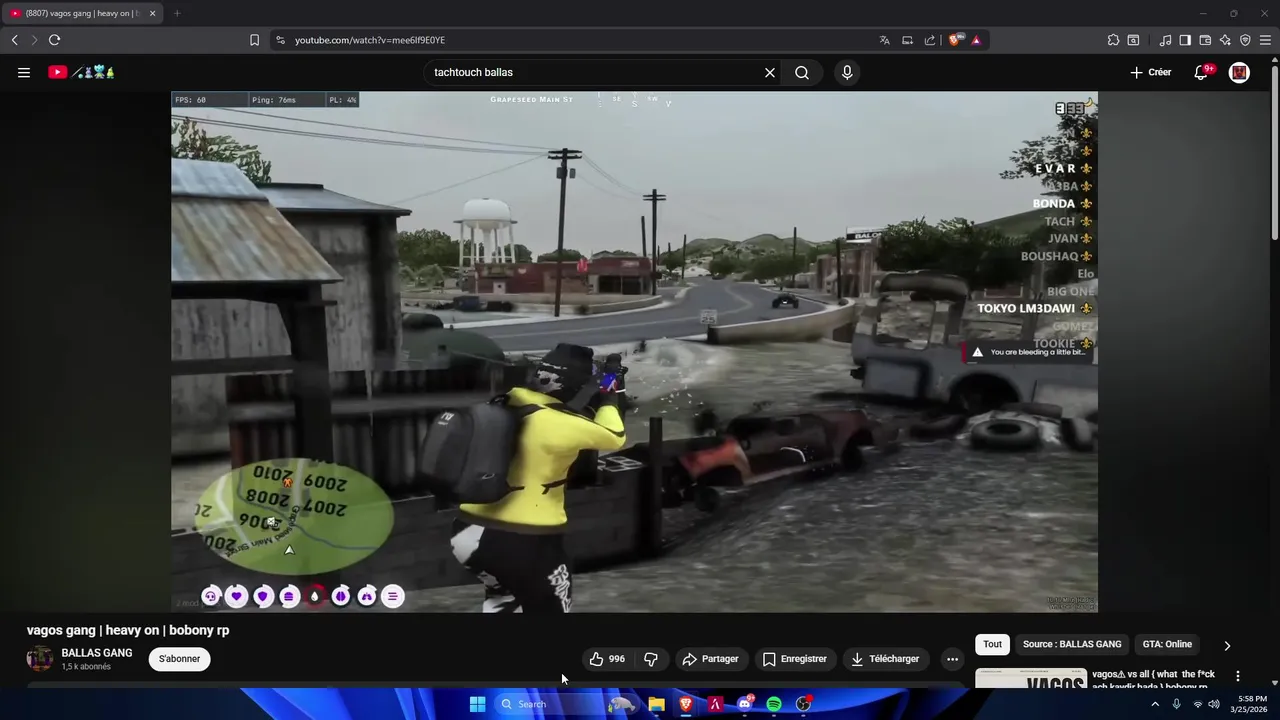Image resolution: width=1280 pixels, height=720 pixels.
Task: Open site settings icon in address bar
Action: coord(280,40)
